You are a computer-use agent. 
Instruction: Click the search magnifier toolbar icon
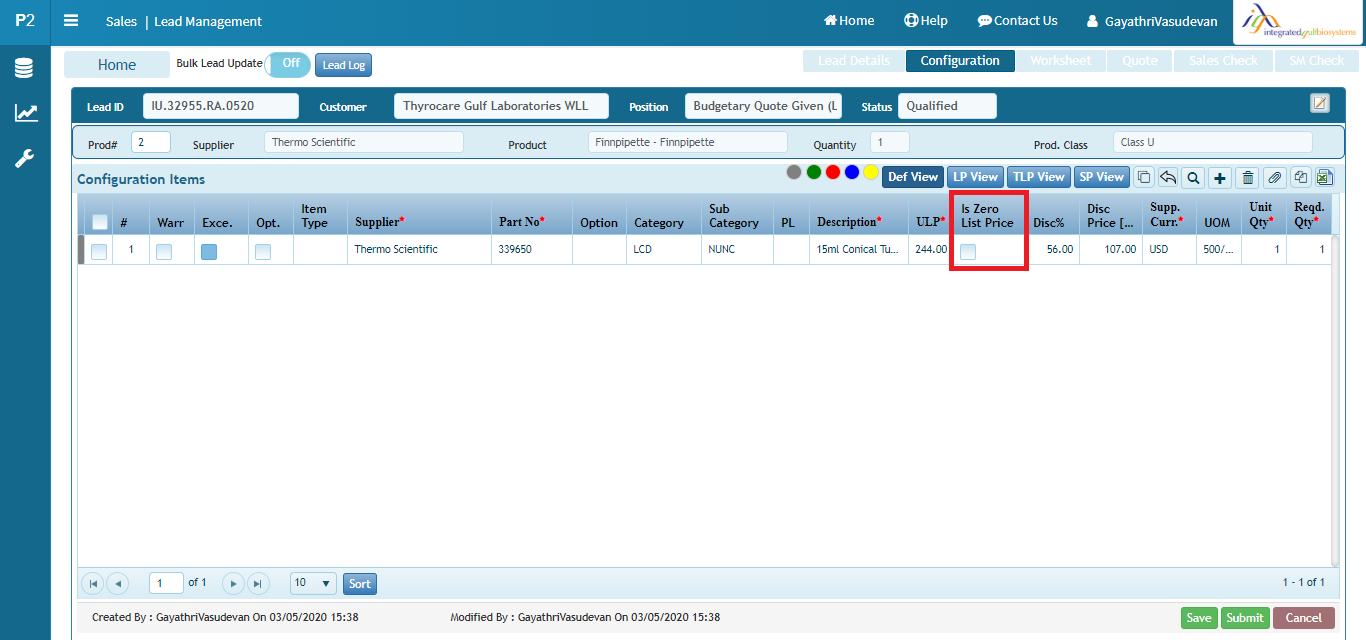pos(1193,177)
